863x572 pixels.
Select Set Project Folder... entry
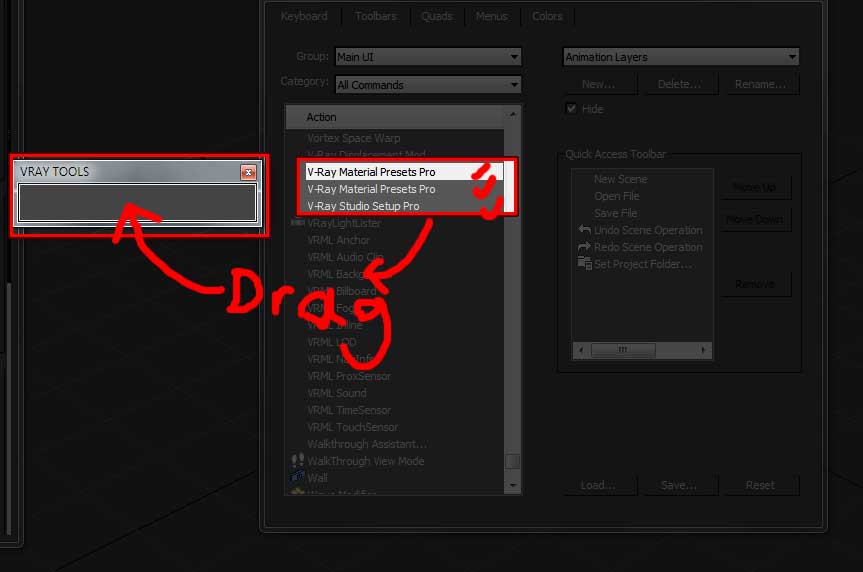tap(643, 264)
